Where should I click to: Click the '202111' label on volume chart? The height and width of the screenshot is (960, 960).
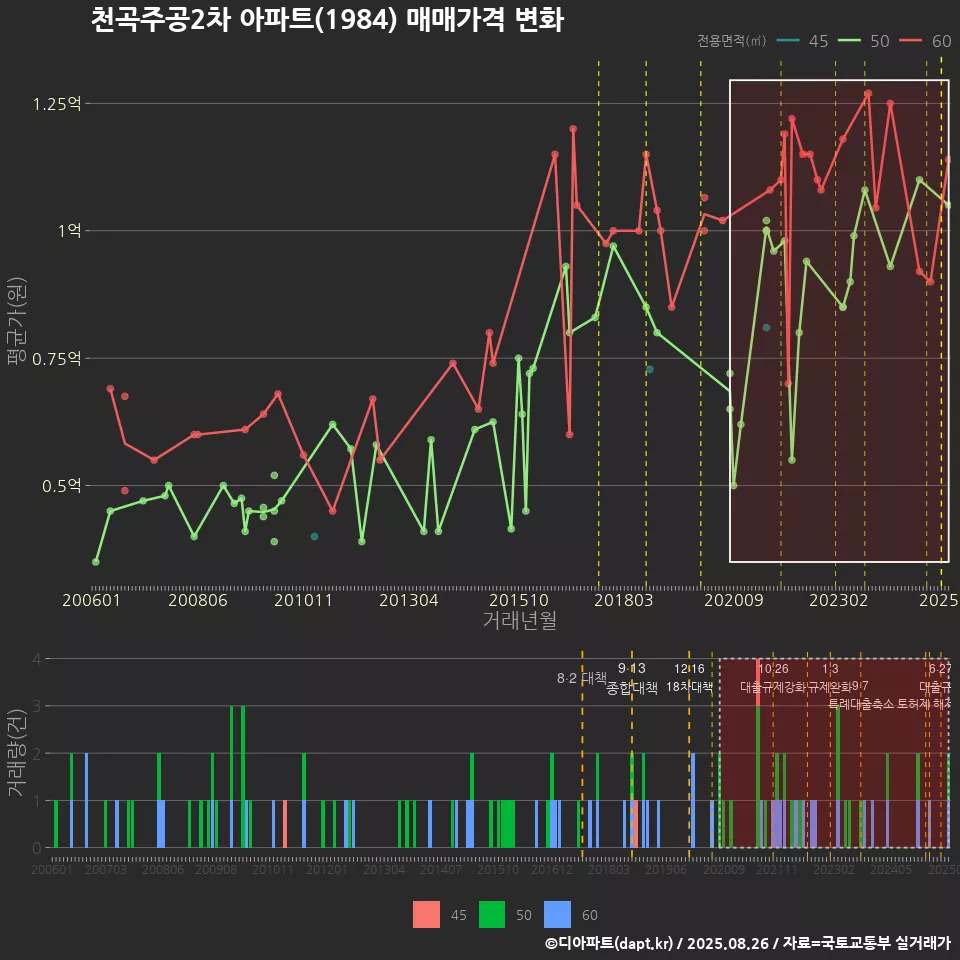[776, 869]
